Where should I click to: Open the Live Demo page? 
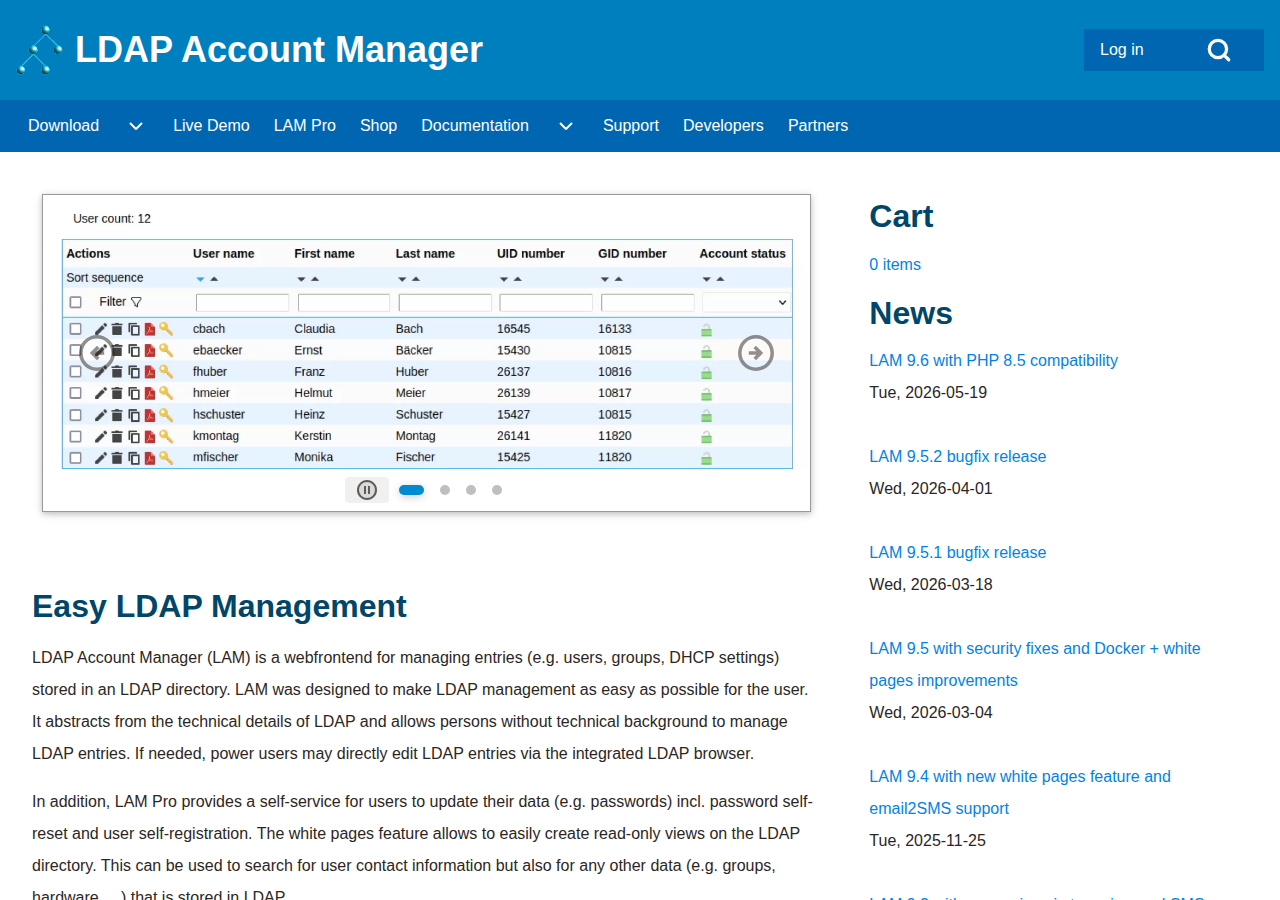[211, 126]
